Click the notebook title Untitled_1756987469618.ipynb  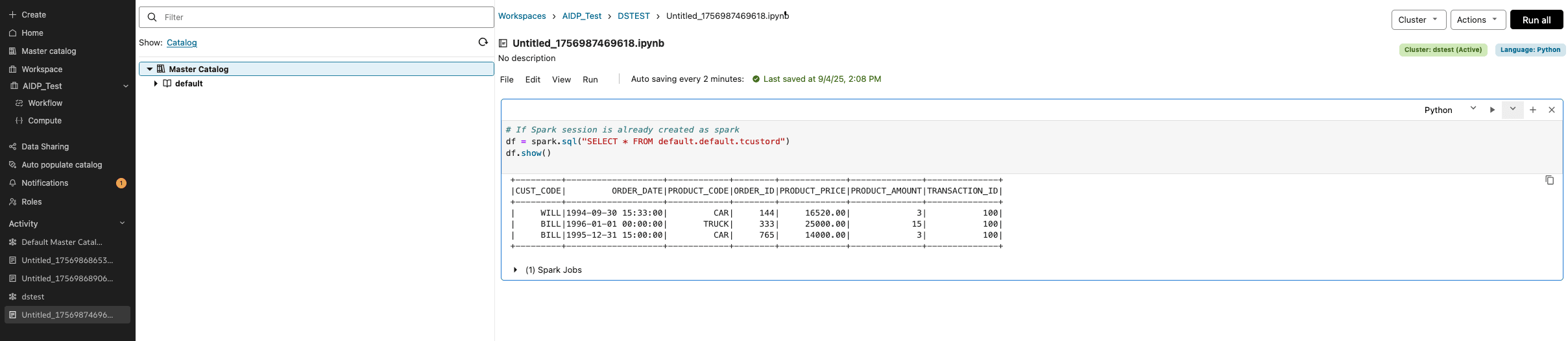click(588, 43)
